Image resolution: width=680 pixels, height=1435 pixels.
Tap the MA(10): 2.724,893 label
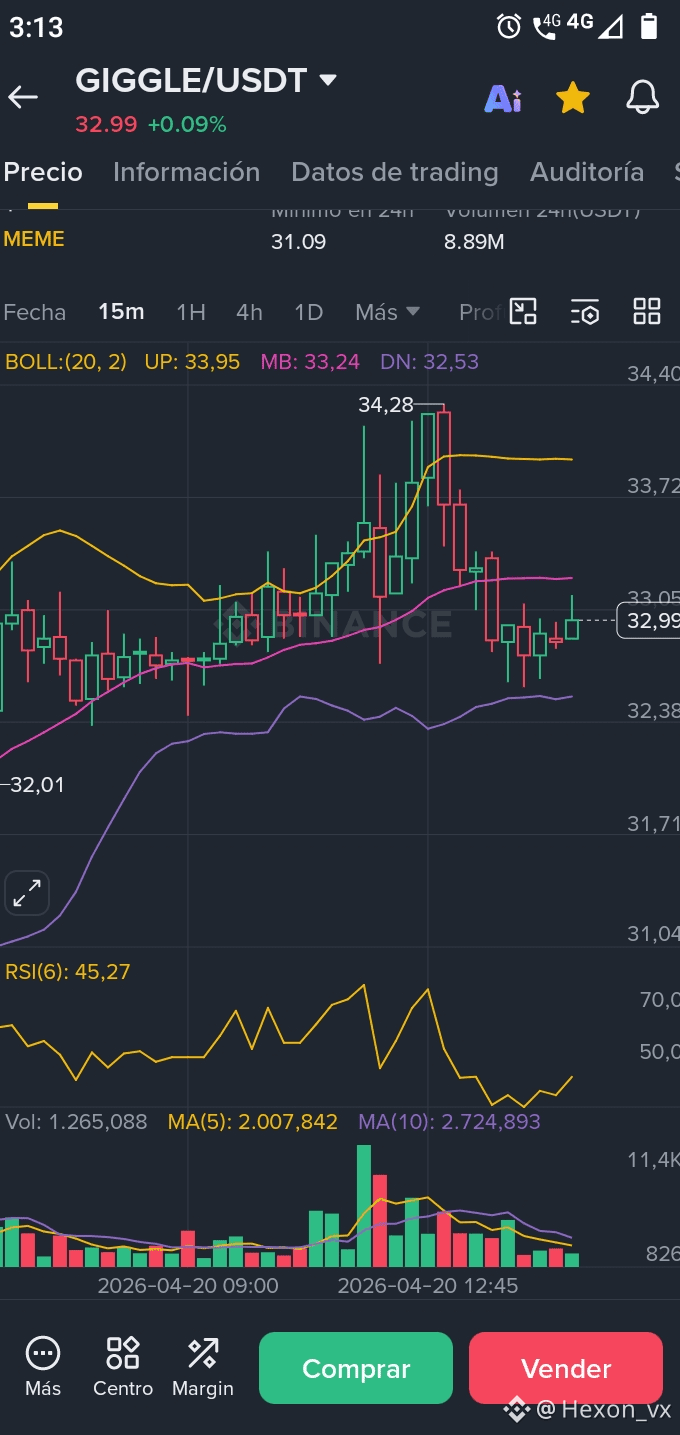point(449,1122)
